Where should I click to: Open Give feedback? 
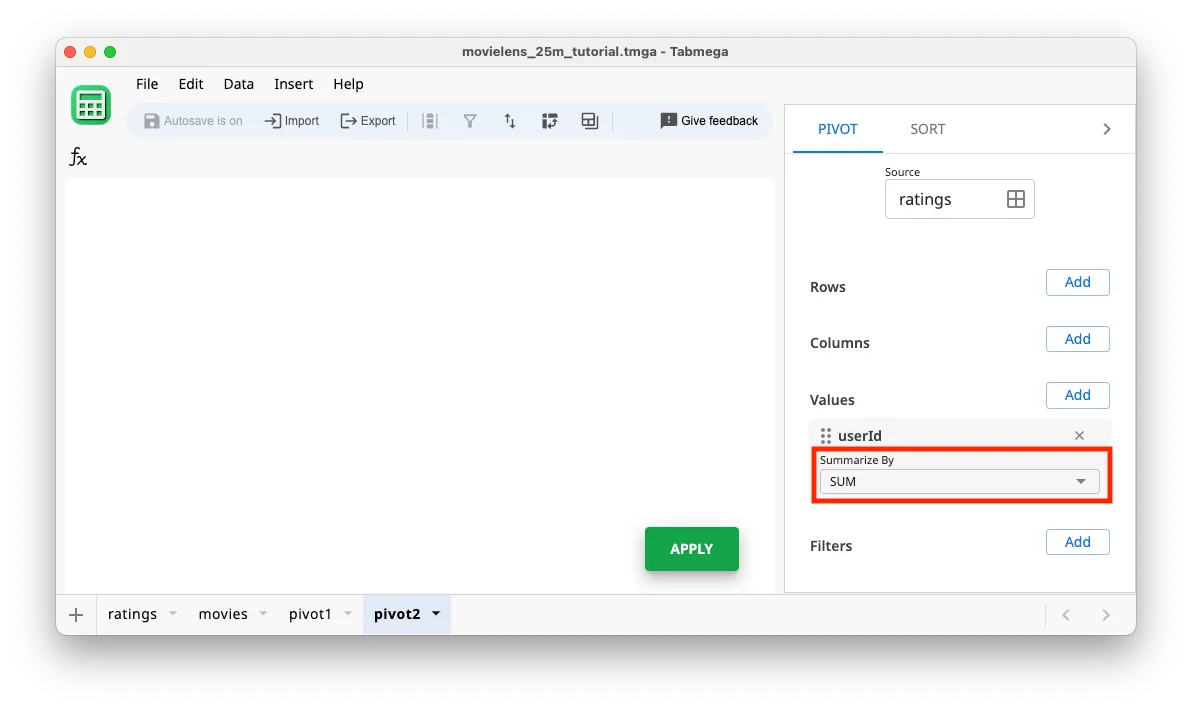pyautogui.click(x=709, y=120)
